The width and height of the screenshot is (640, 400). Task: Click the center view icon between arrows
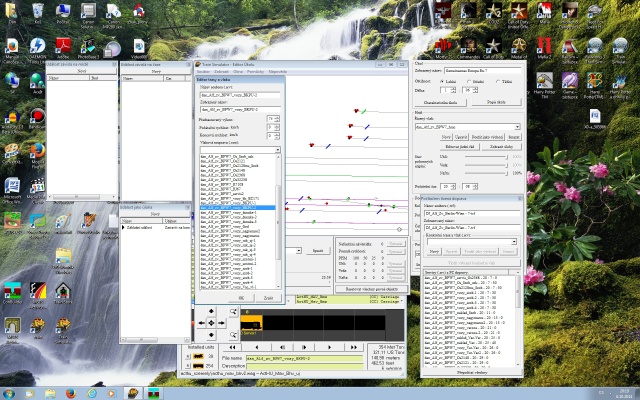click(210, 323)
